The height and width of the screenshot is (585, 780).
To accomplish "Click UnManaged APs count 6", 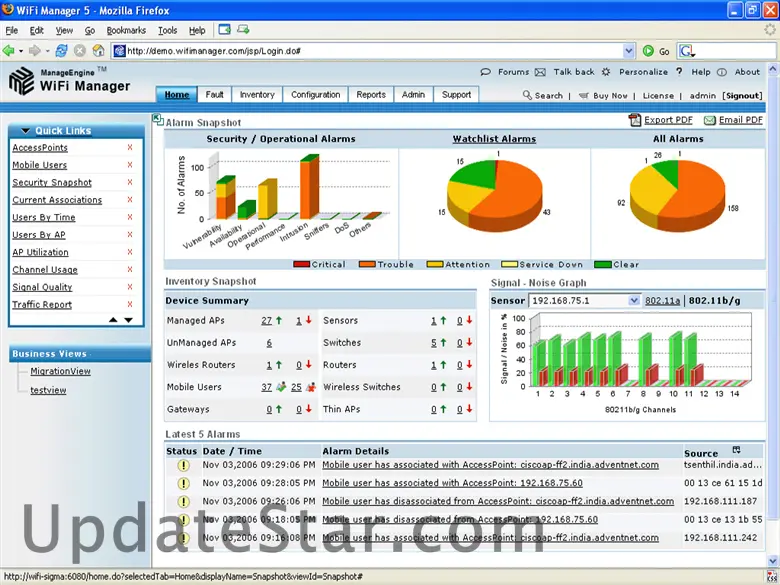I will coord(269,343).
